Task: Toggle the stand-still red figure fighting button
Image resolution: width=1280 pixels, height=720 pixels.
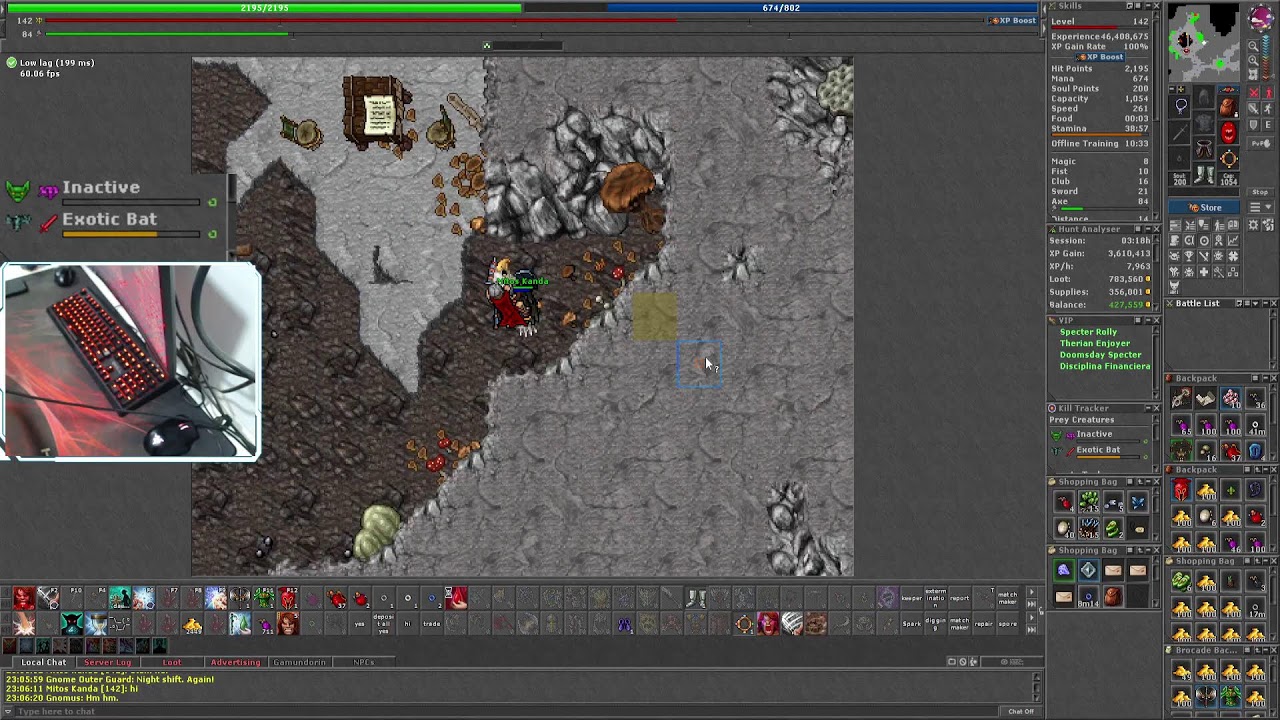Action: coord(1268,92)
